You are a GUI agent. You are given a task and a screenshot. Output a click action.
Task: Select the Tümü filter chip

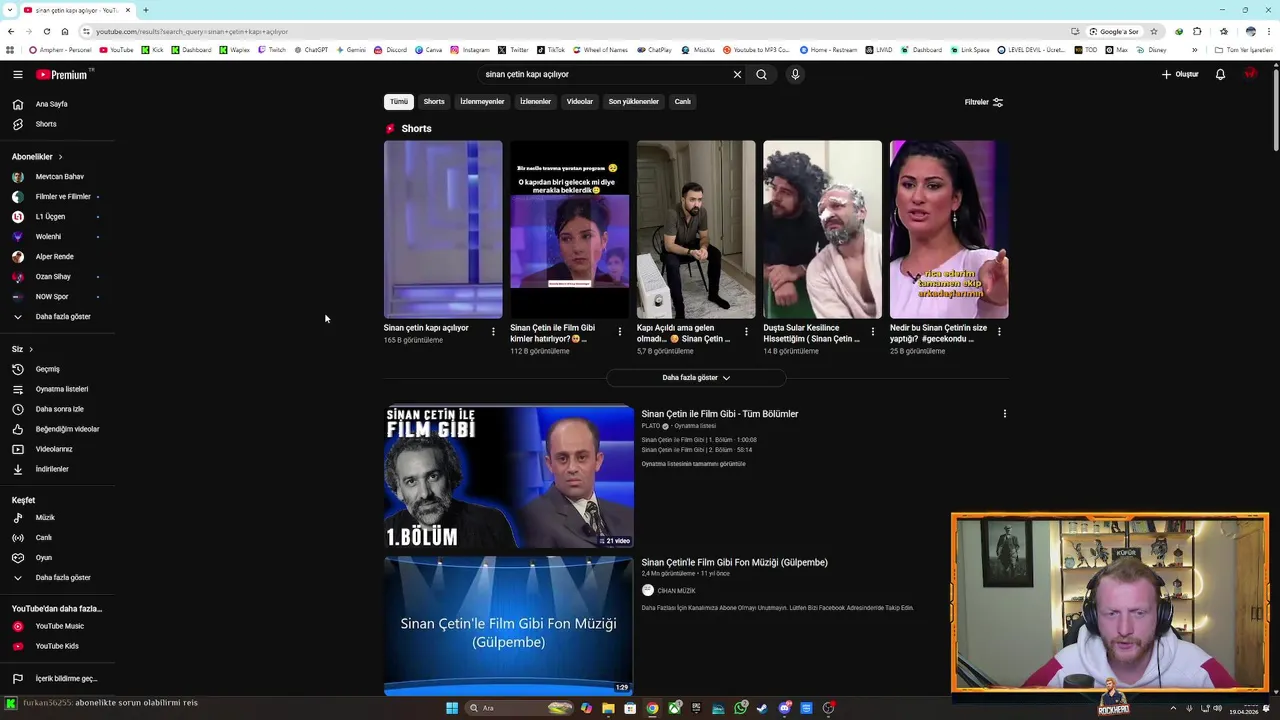[x=399, y=101]
